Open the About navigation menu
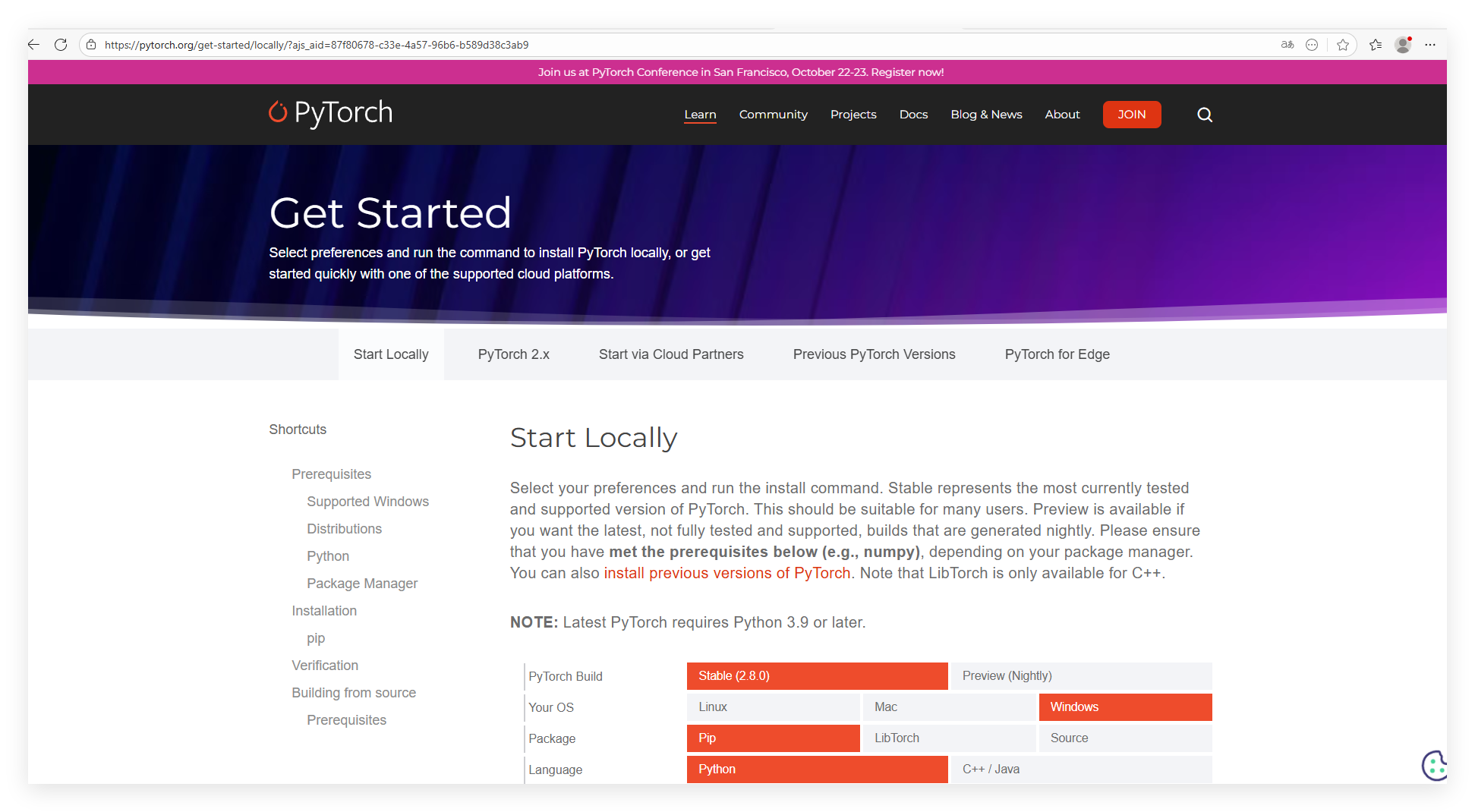Viewport: 1475px width, 812px height. pyautogui.click(x=1062, y=115)
